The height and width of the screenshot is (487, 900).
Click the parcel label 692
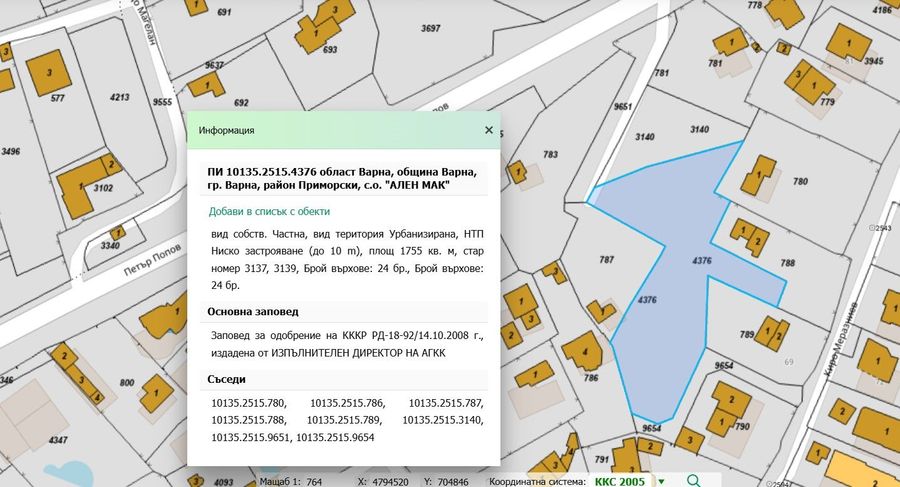click(x=241, y=103)
